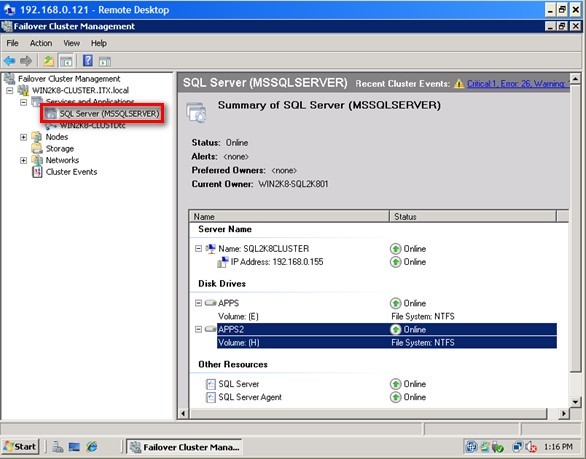The width and height of the screenshot is (586, 459).
Task: Open the Help menu
Action: click(99, 43)
